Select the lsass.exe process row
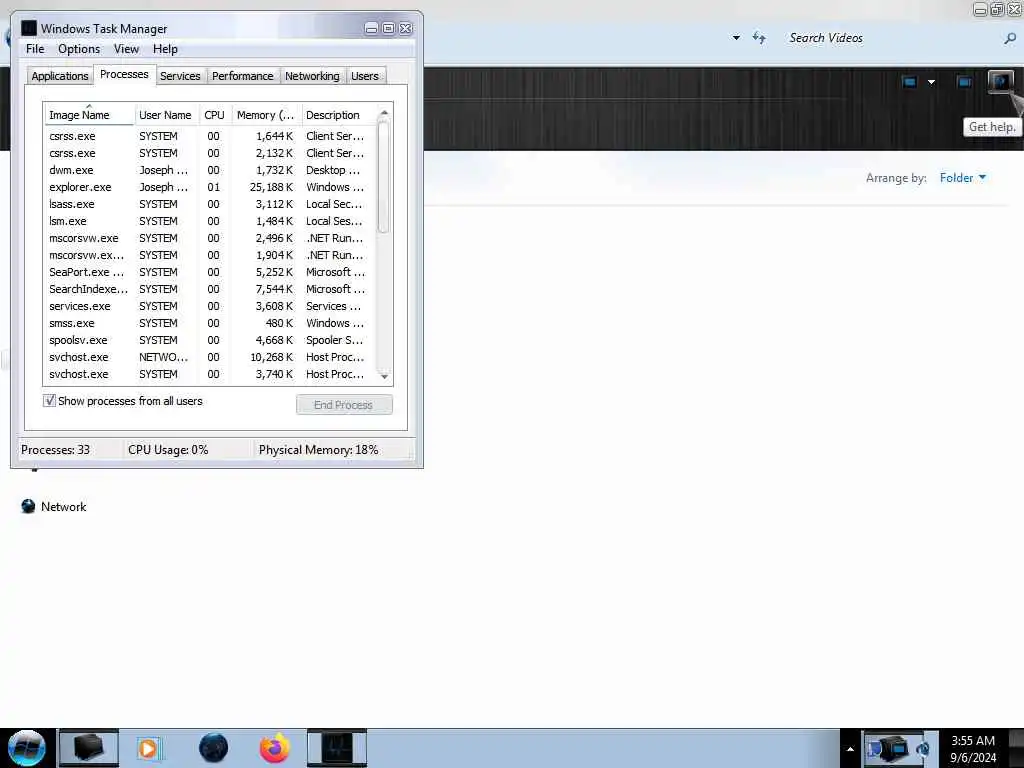This screenshot has width=1024, height=768. coord(210,204)
